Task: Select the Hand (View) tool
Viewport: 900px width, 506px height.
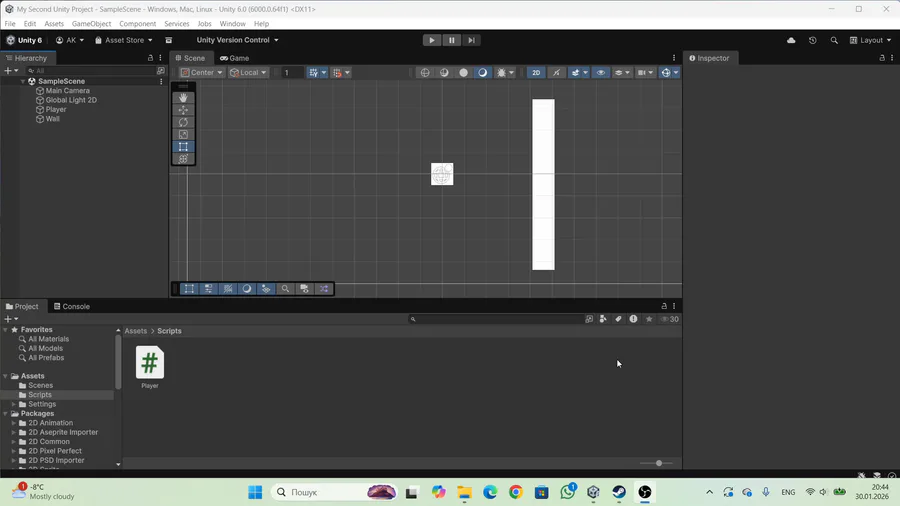Action: [183, 98]
